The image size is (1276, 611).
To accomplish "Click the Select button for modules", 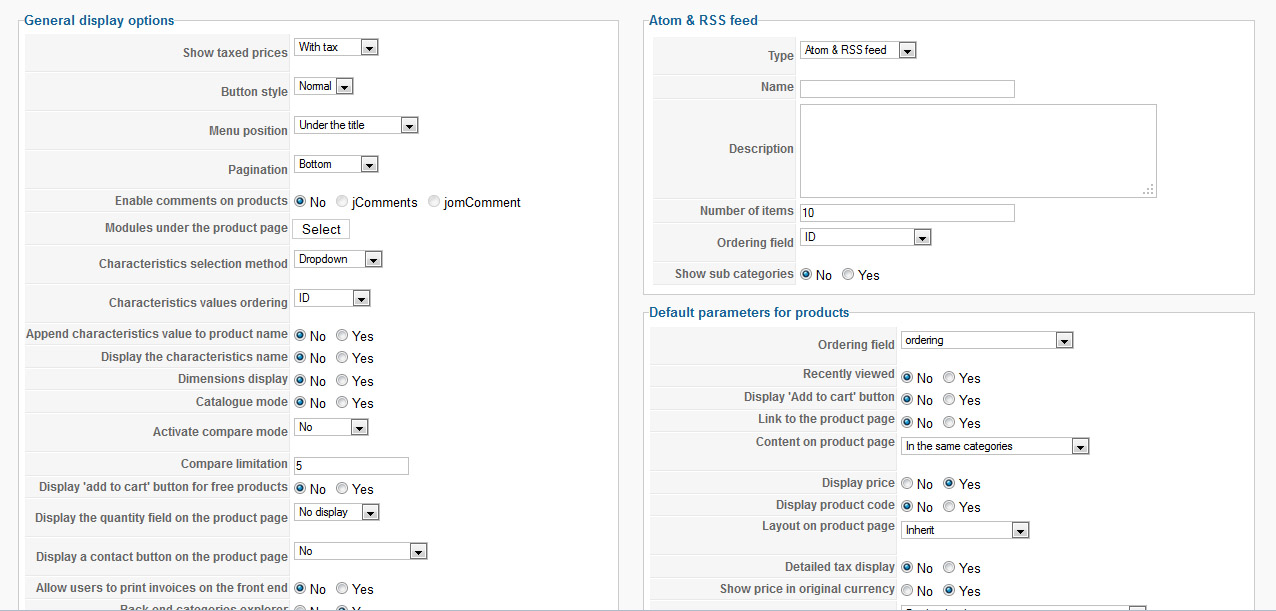I will (321, 229).
